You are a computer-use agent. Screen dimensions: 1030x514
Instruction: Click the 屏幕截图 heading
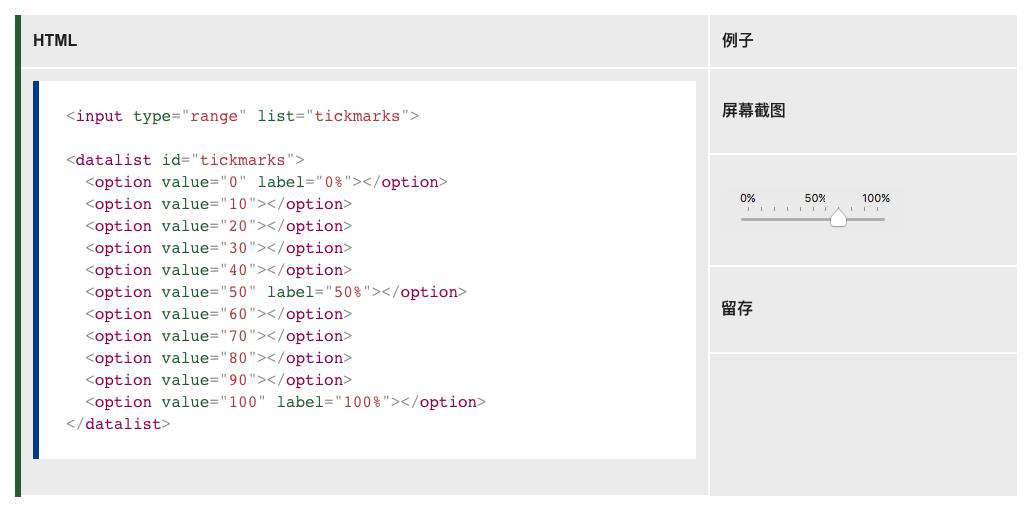(x=753, y=110)
